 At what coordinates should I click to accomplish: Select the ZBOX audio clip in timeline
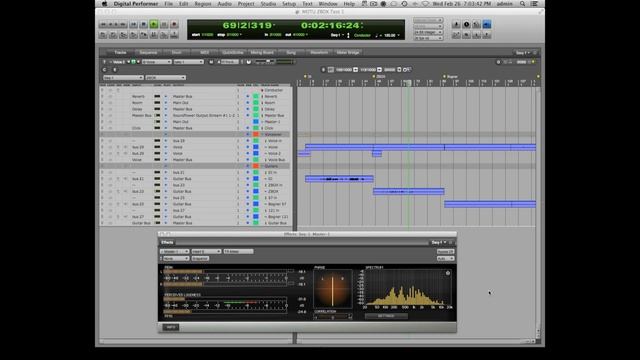pos(409,191)
